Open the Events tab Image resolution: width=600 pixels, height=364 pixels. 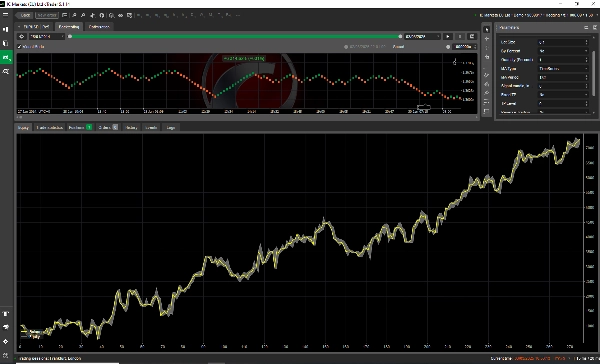pos(152,127)
